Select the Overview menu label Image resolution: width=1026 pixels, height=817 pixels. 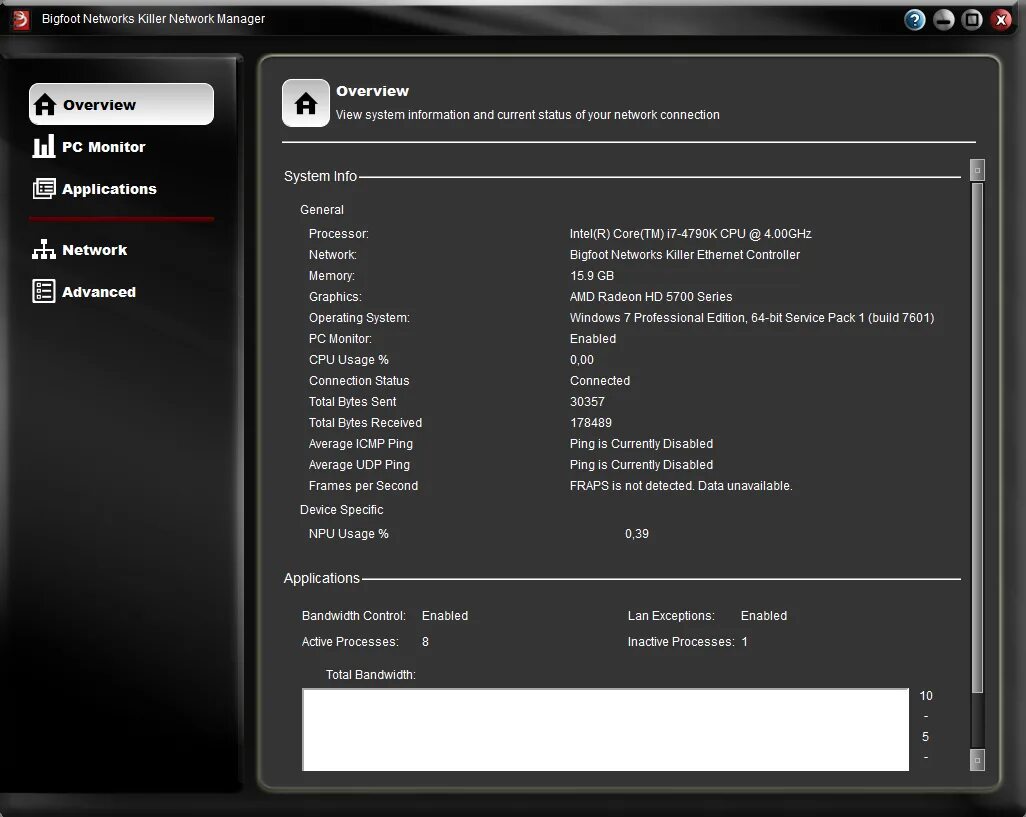[99, 105]
